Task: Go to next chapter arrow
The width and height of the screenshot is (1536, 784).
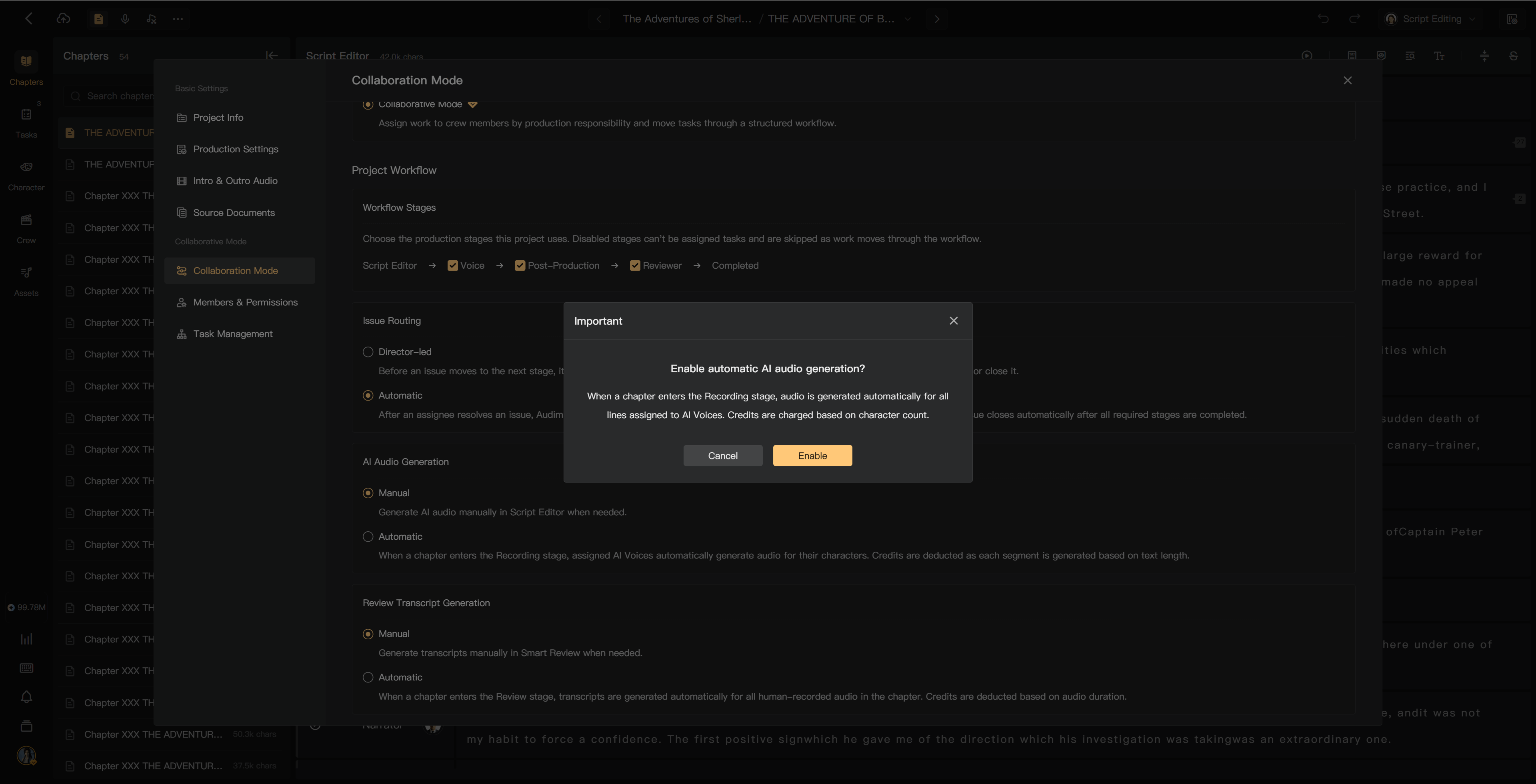Action: click(x=937, y=18)
